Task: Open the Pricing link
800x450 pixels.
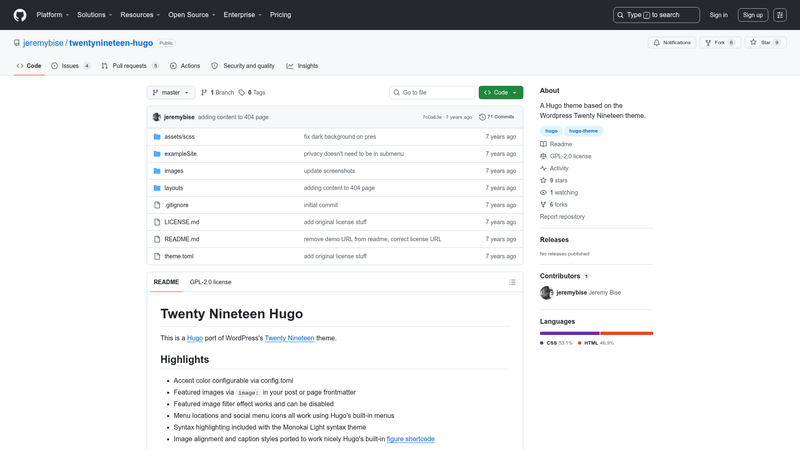Action: pyautogui.click(x=280, y=15)
